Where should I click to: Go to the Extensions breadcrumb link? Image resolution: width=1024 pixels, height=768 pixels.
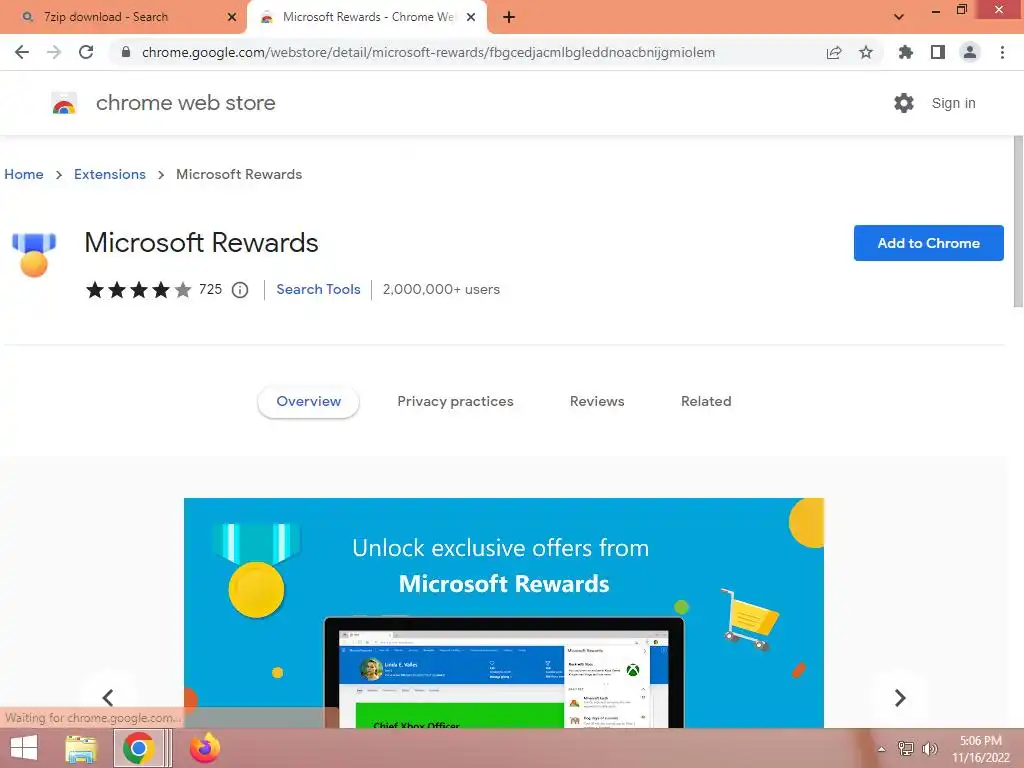click(110, 174)
